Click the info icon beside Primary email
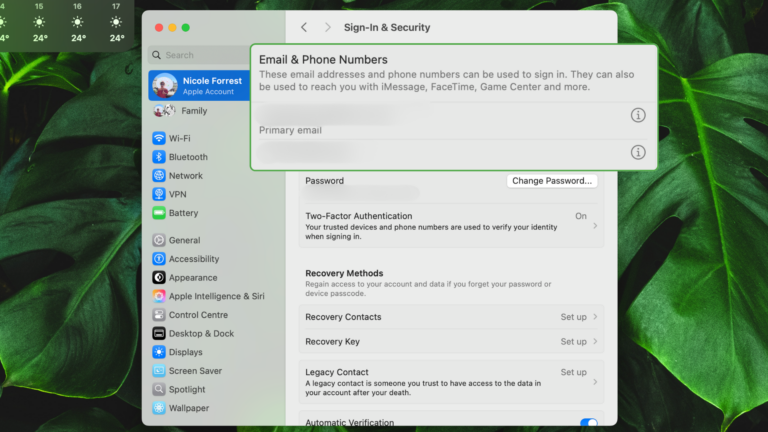The width and height of the screenshot is (768, 432). (638, 115)
